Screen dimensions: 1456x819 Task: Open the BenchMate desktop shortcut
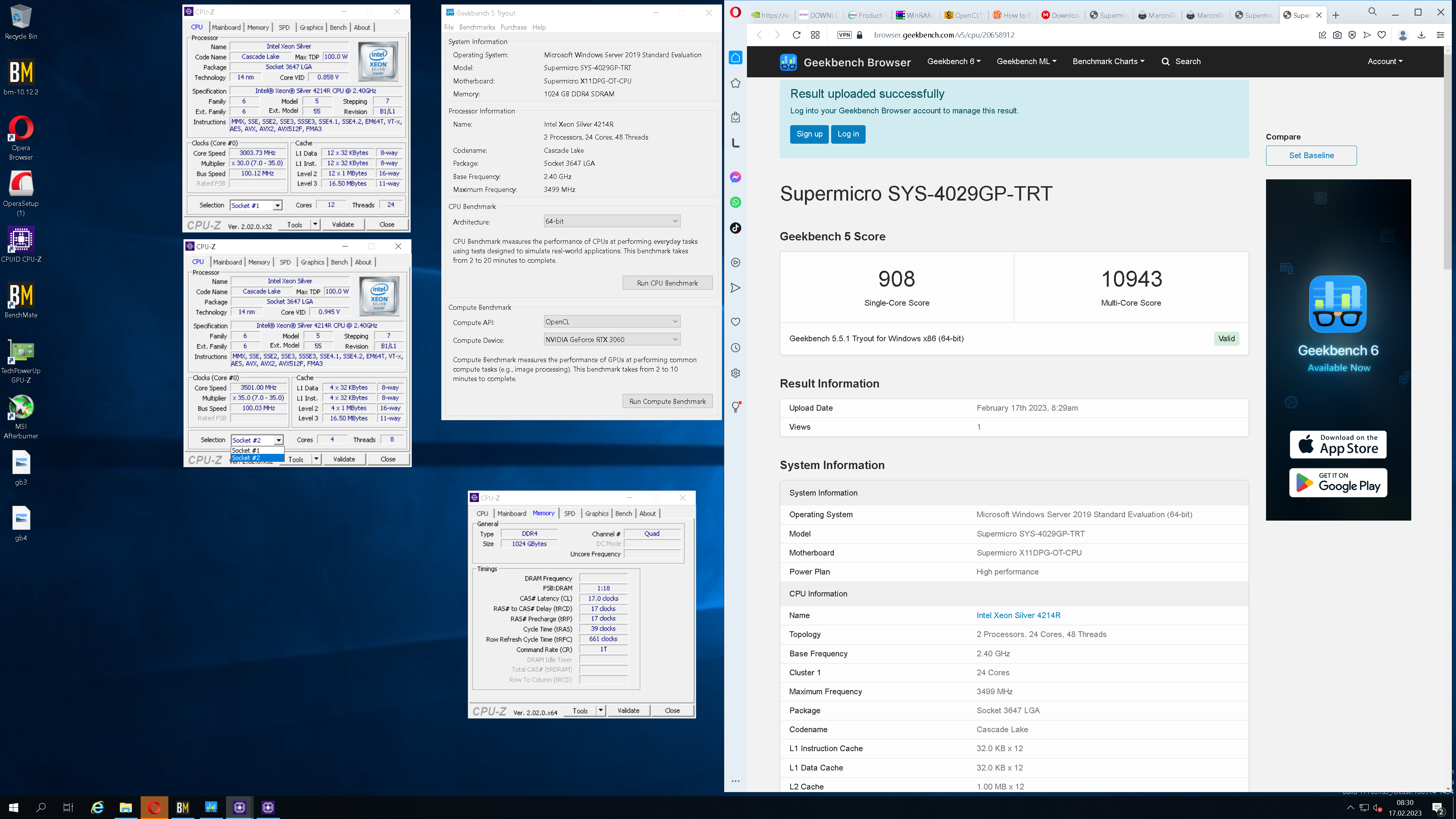click(x=21, y=300)
